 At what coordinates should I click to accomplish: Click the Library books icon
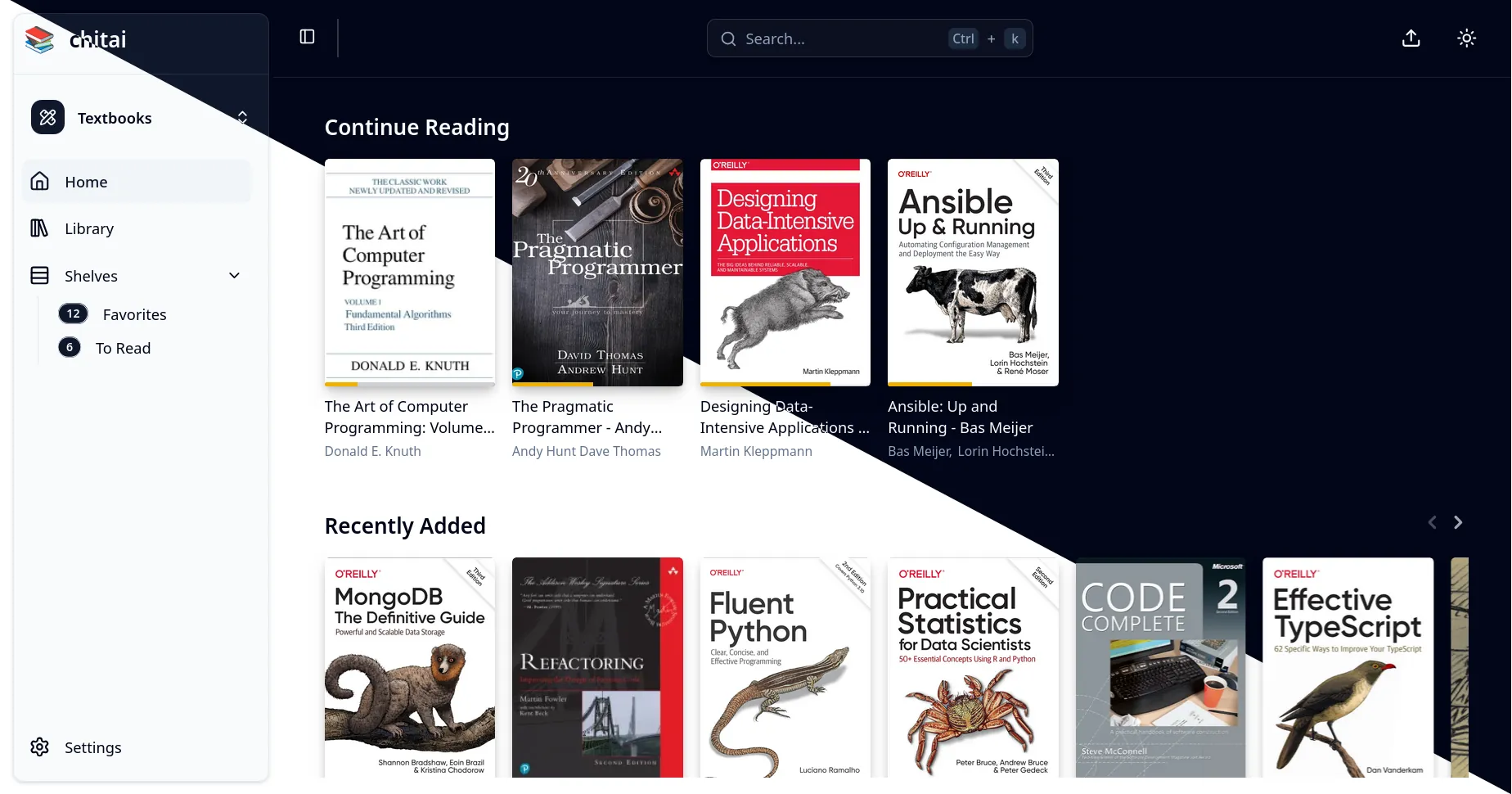coord(39,228)
